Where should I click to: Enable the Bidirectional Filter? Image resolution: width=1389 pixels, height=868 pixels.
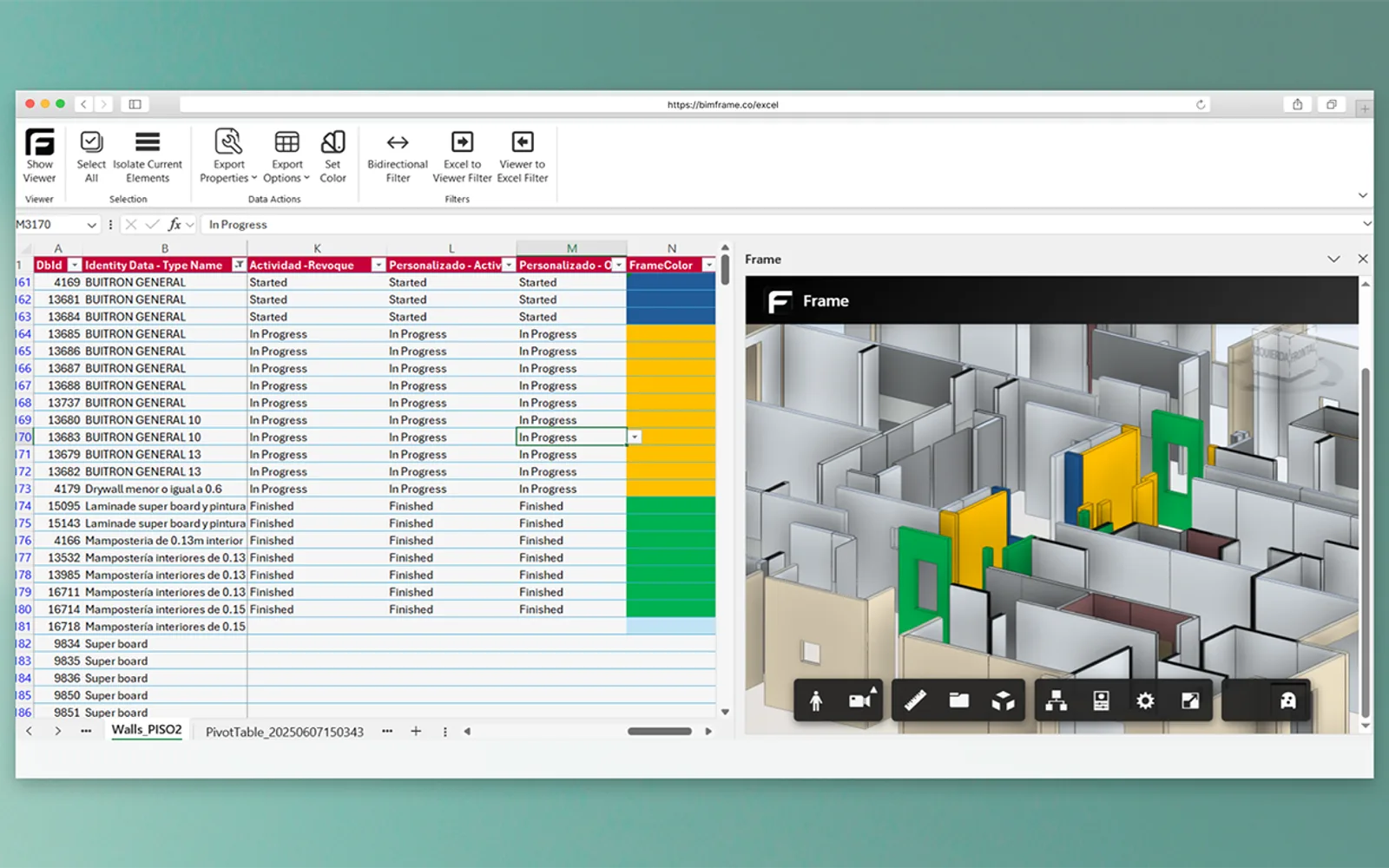398,156
